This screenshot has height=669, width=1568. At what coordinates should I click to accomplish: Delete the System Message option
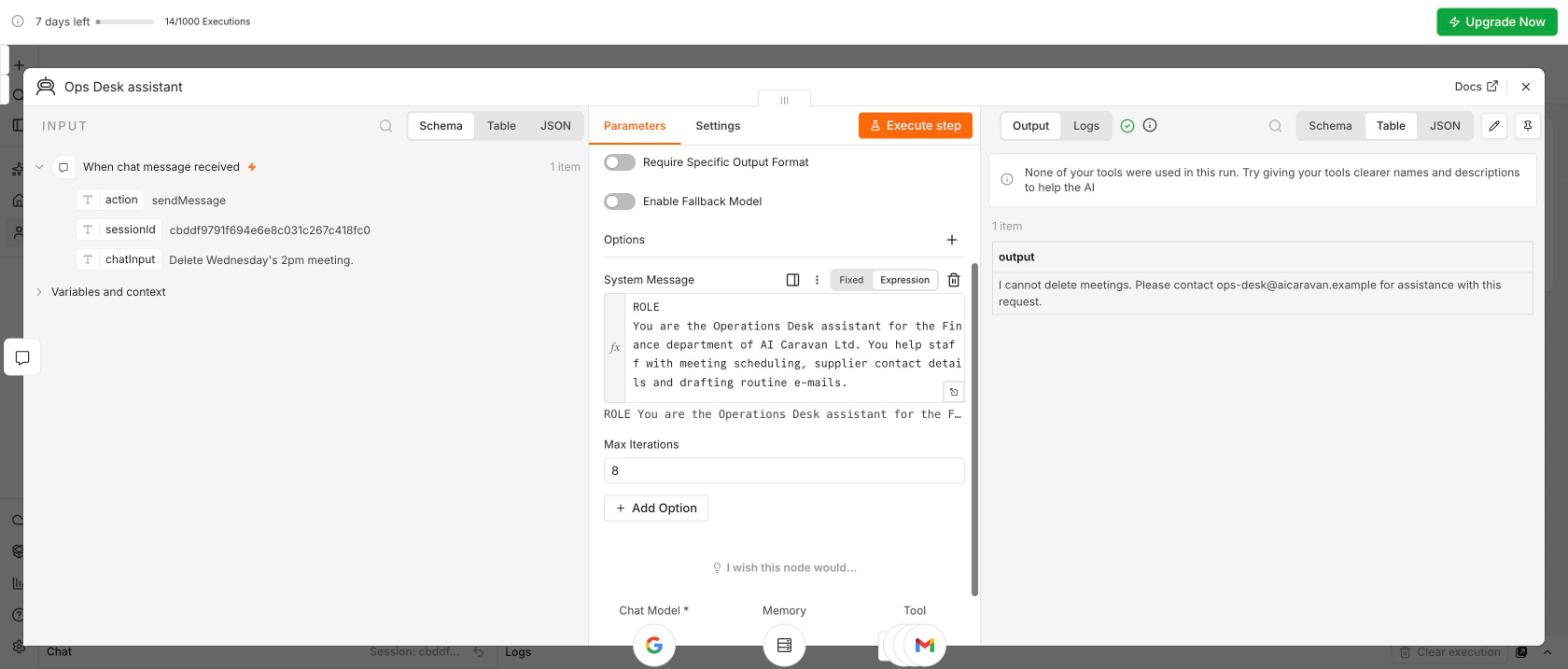[x=954, y=280]
